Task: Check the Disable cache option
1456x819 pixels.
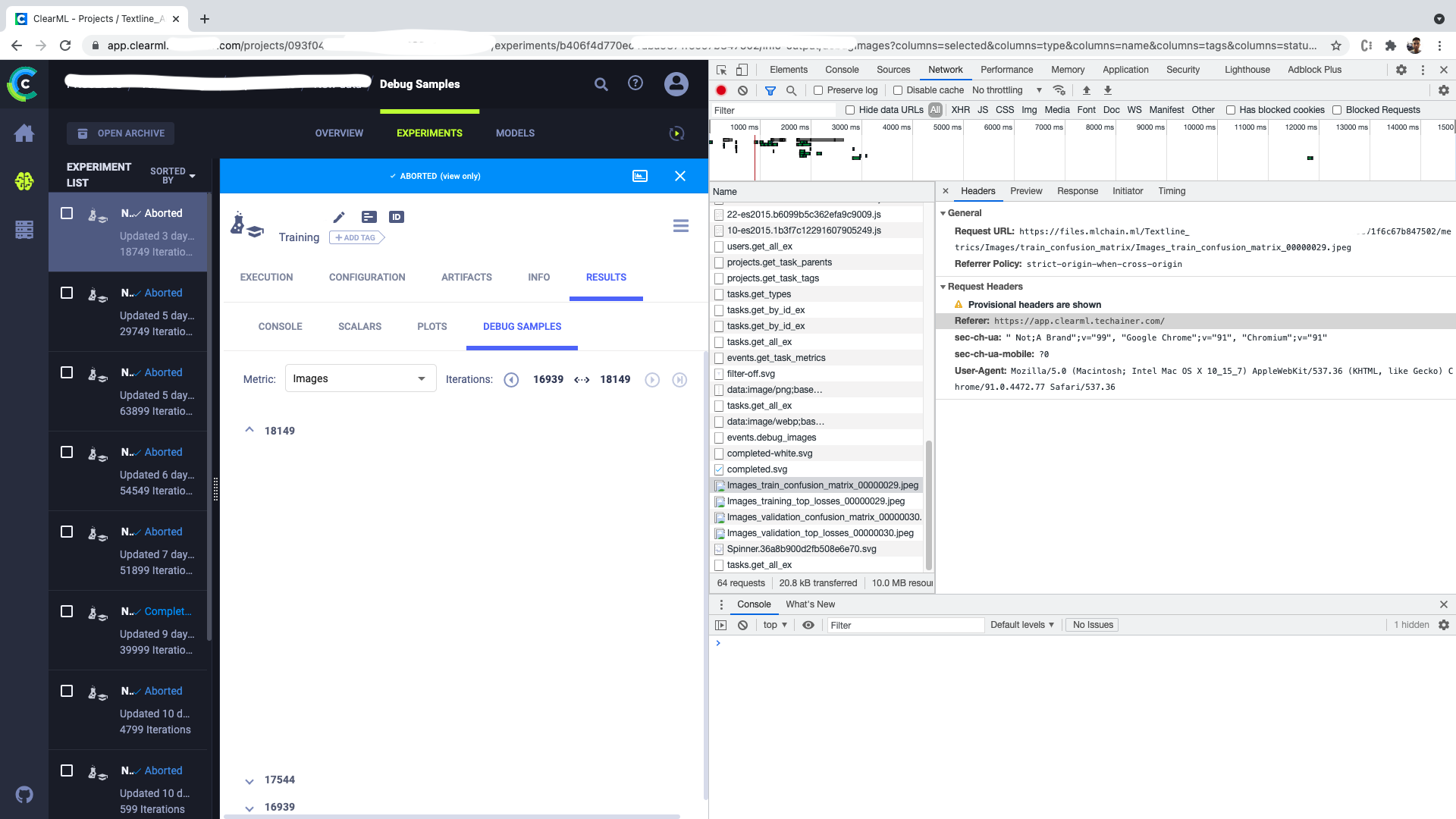Action: [x=899, y=90]
